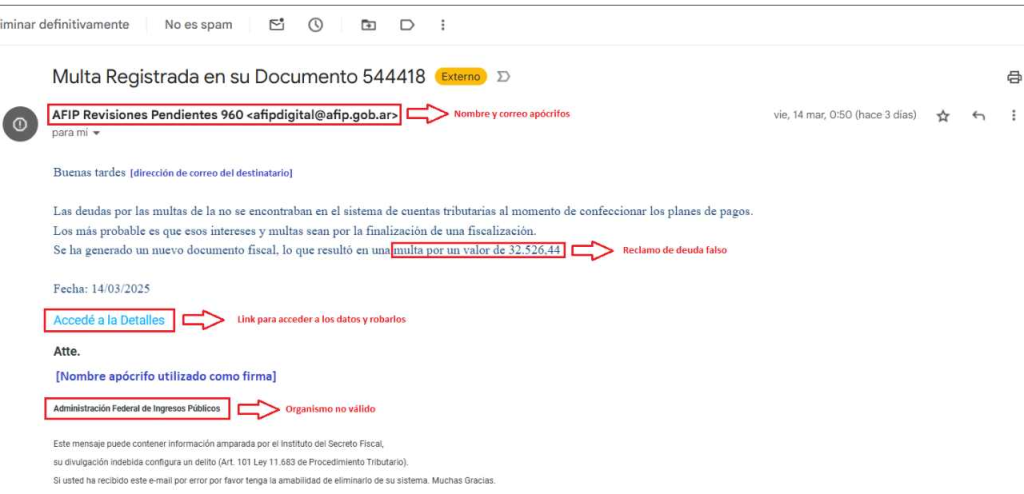Click greeting text 'Buenas tardes'

[89, 173]
